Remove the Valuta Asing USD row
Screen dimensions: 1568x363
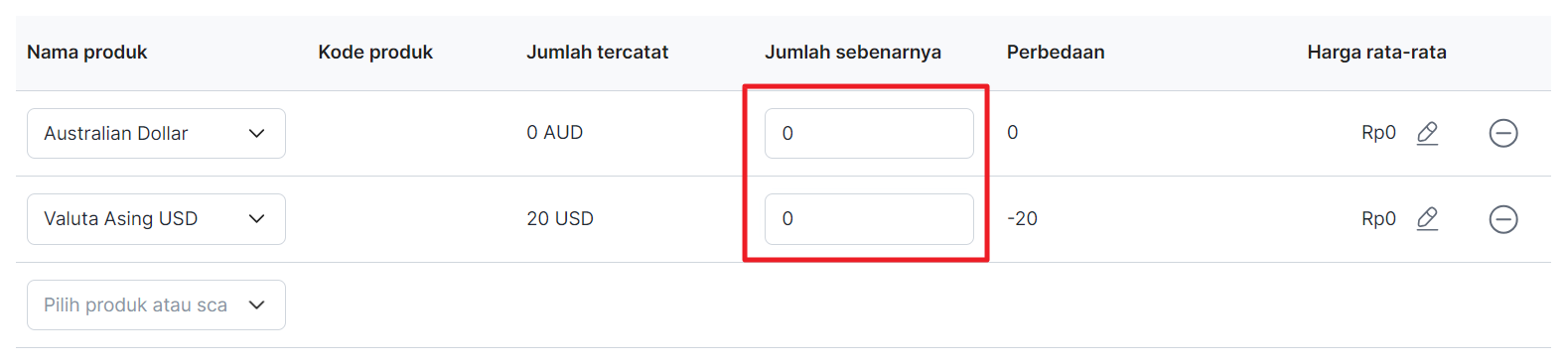click(1503, 219)
